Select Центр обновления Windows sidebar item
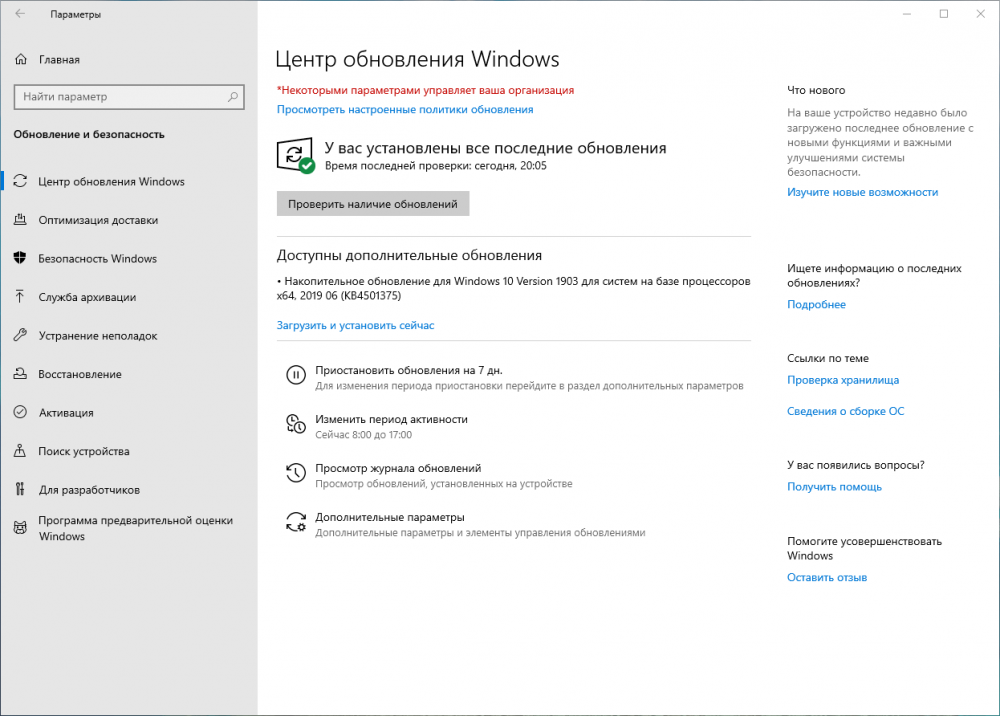 tap(112, 182)
